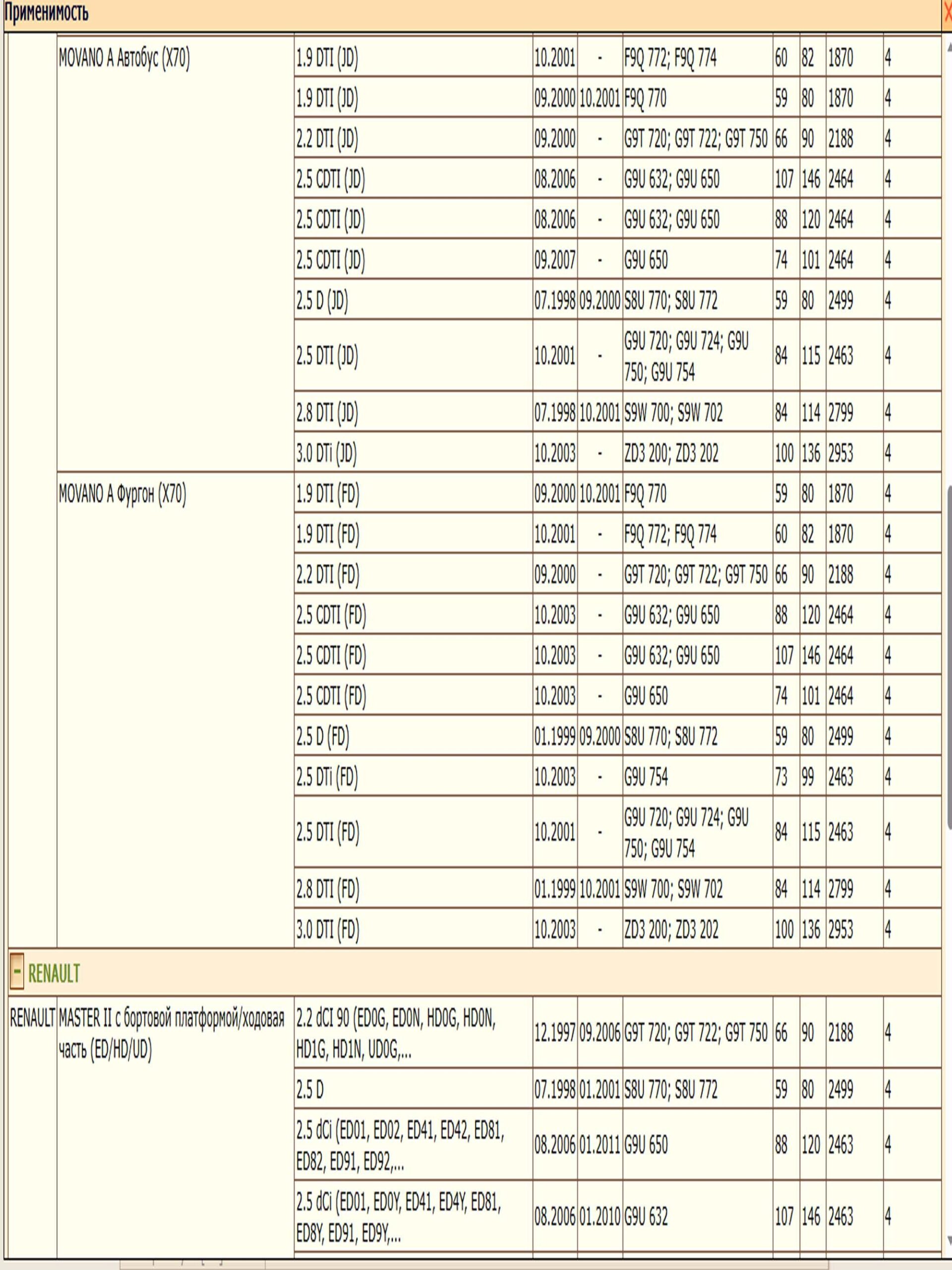Screen dimensions: 952x1270
Task: Click the ZD3 200; ZD3 202 cell in FD row
Action: pos(671,930)
